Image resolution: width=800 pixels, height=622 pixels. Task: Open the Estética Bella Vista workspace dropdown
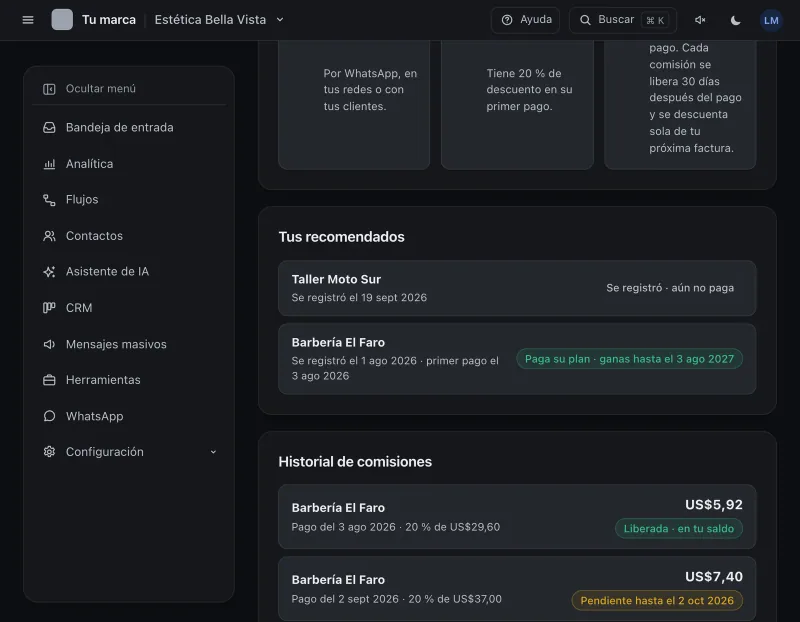click(219, 20)
